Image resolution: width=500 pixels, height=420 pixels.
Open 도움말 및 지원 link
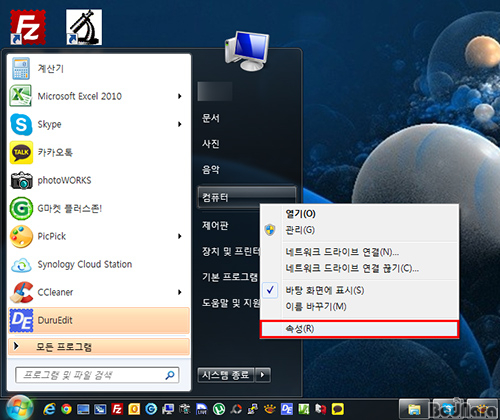231,303
